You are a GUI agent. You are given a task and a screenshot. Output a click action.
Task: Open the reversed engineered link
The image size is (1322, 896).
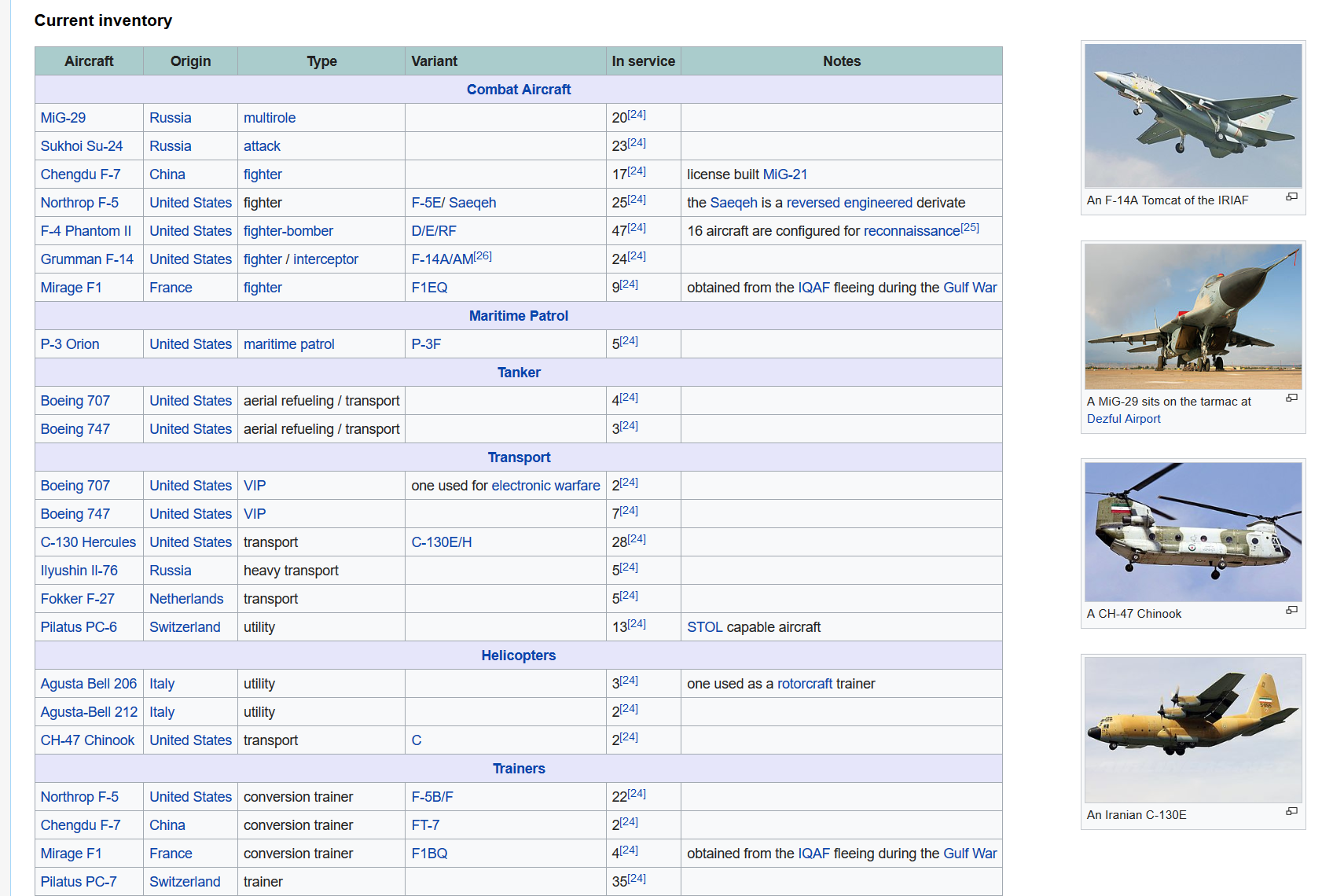[850, 203]
